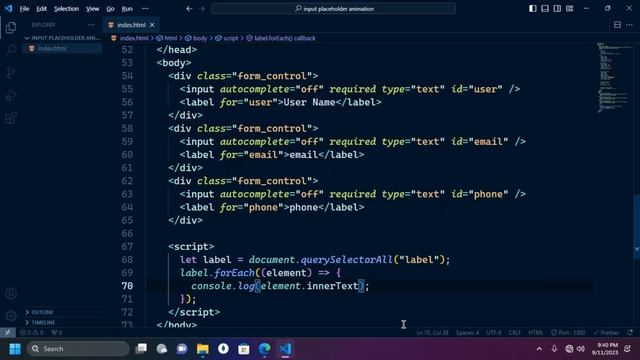This screenshot has height=360, width=640.
Task: Change encoding via UTF-8
Action: 493,333
